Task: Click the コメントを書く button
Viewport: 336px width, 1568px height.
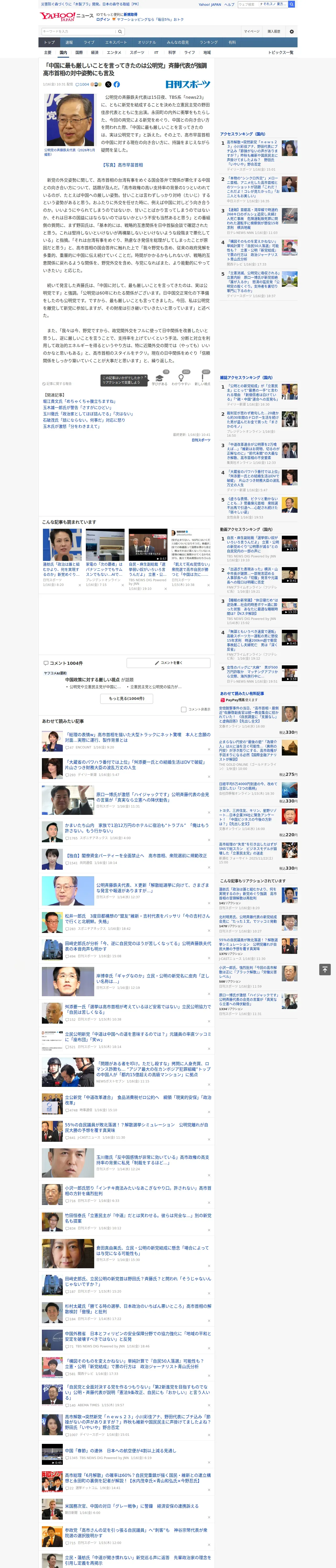Action: click(x=168, y=663)
